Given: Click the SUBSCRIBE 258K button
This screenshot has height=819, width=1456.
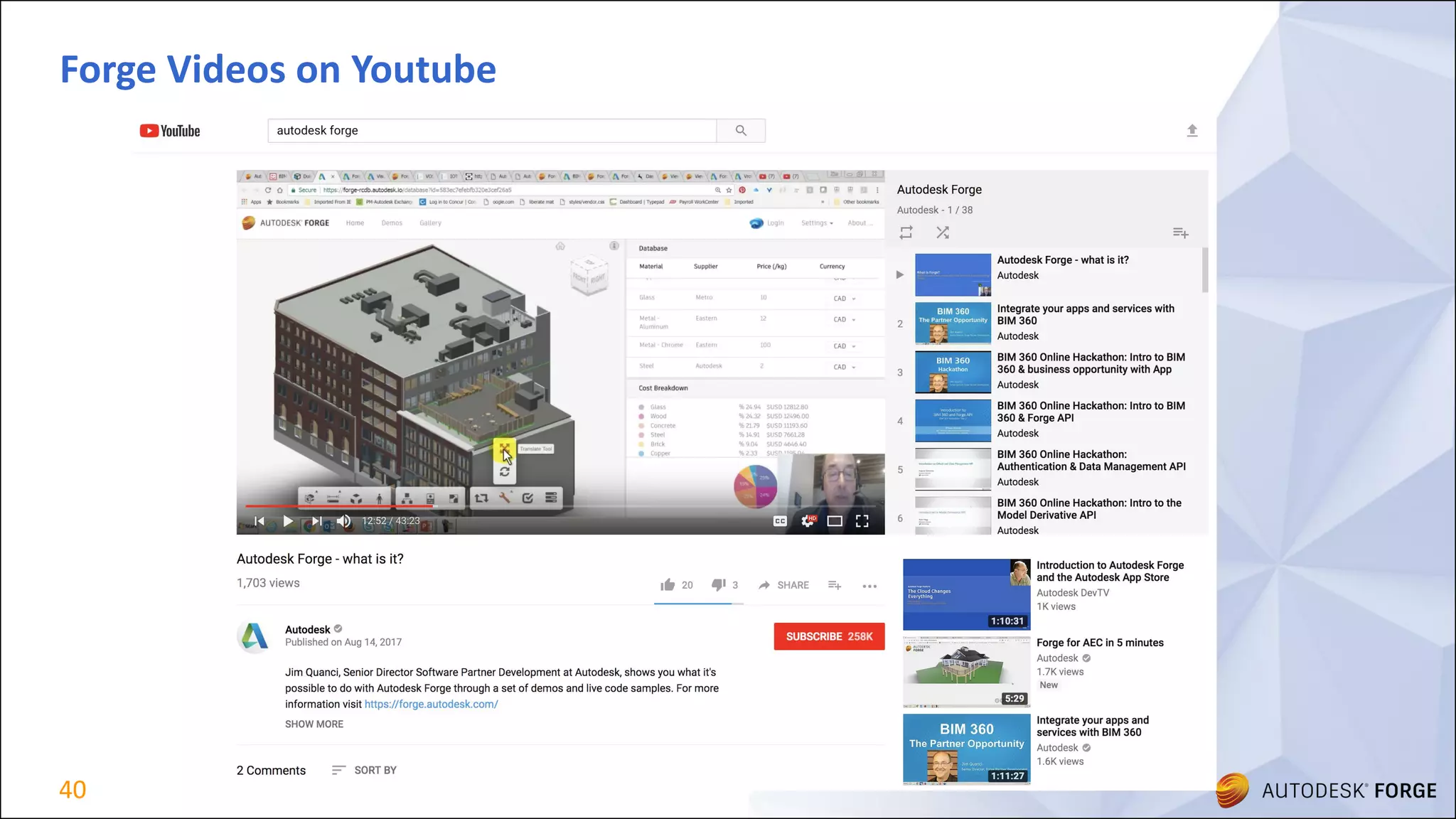Looking at the screenshot, I should tap(829, 636).
